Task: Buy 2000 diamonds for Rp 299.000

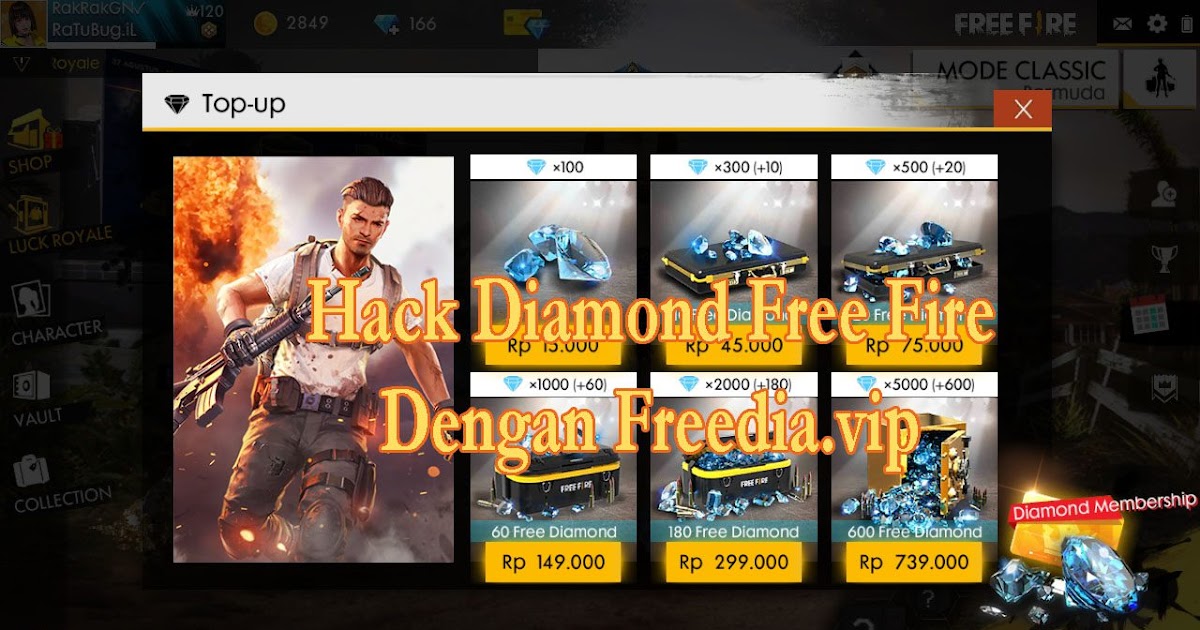Action: 733,563
